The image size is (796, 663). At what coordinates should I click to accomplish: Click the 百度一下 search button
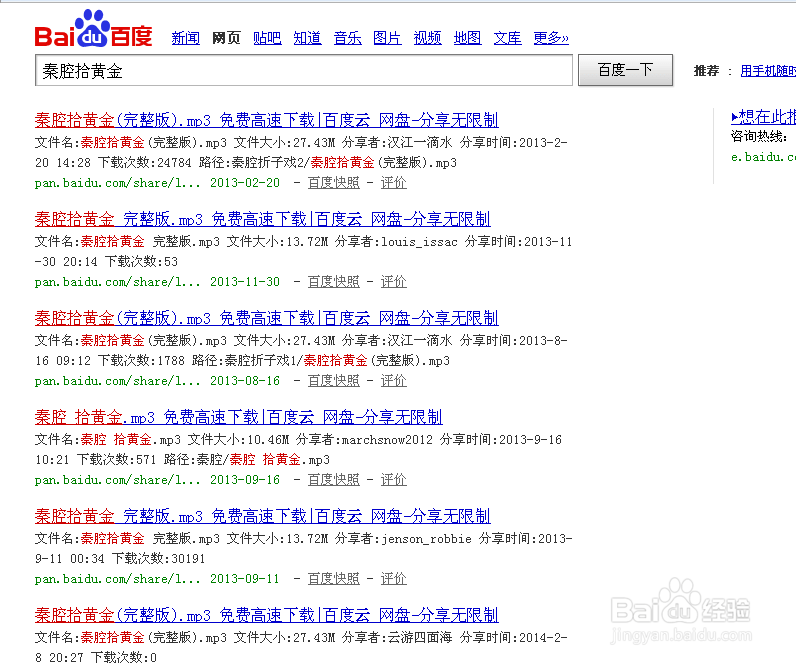(625, 70)
